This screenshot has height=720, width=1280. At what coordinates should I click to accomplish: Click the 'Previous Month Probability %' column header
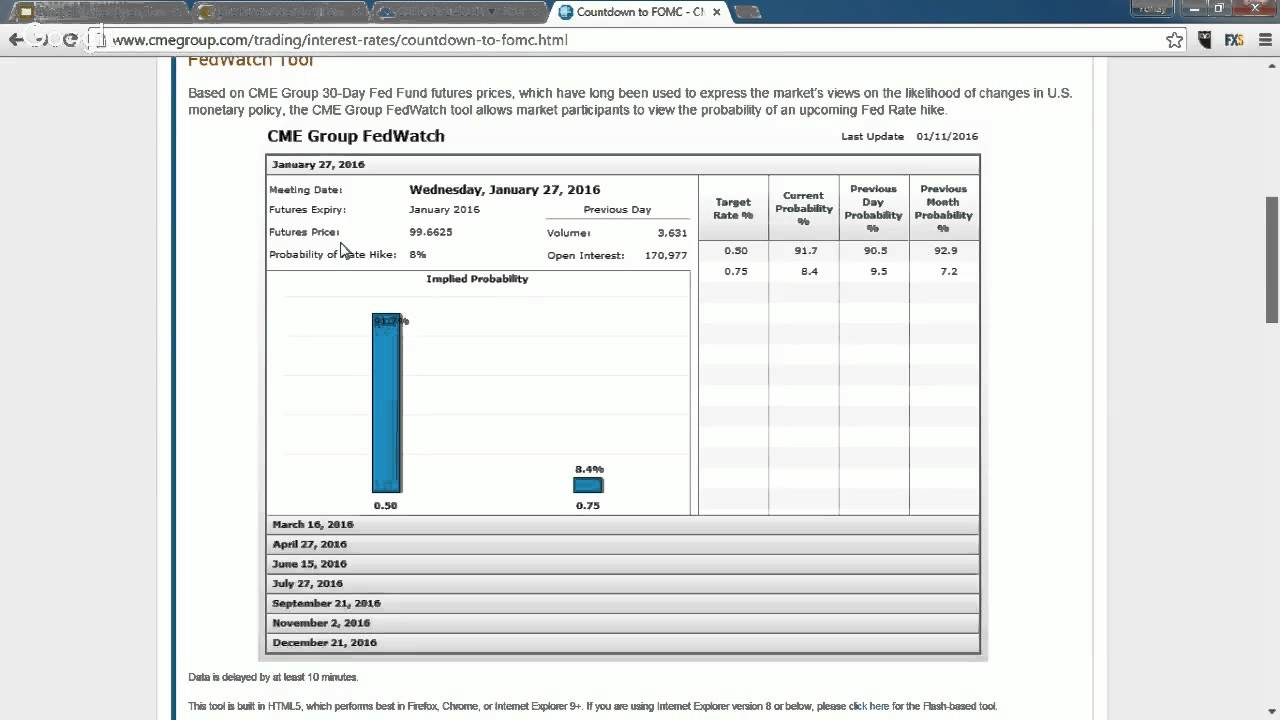[944, 208]
